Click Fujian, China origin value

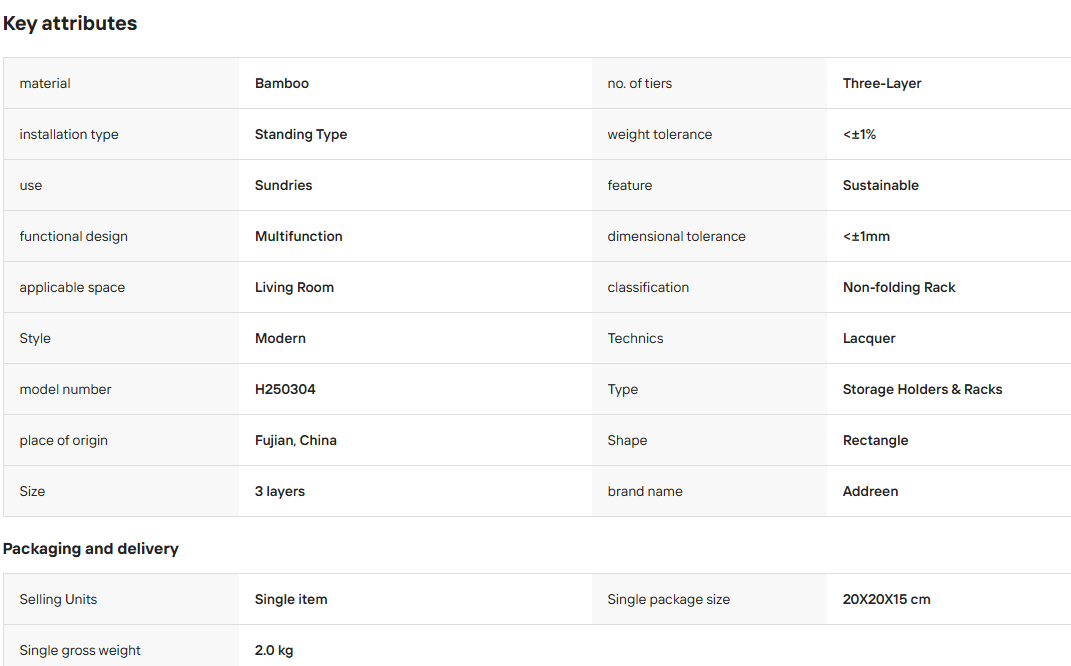[296, 441]
